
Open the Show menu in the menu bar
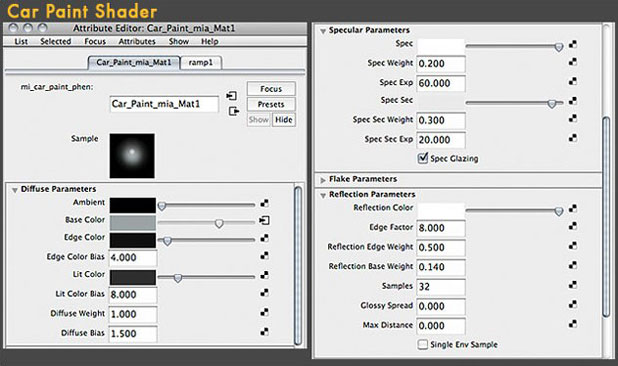coord(179,41)
